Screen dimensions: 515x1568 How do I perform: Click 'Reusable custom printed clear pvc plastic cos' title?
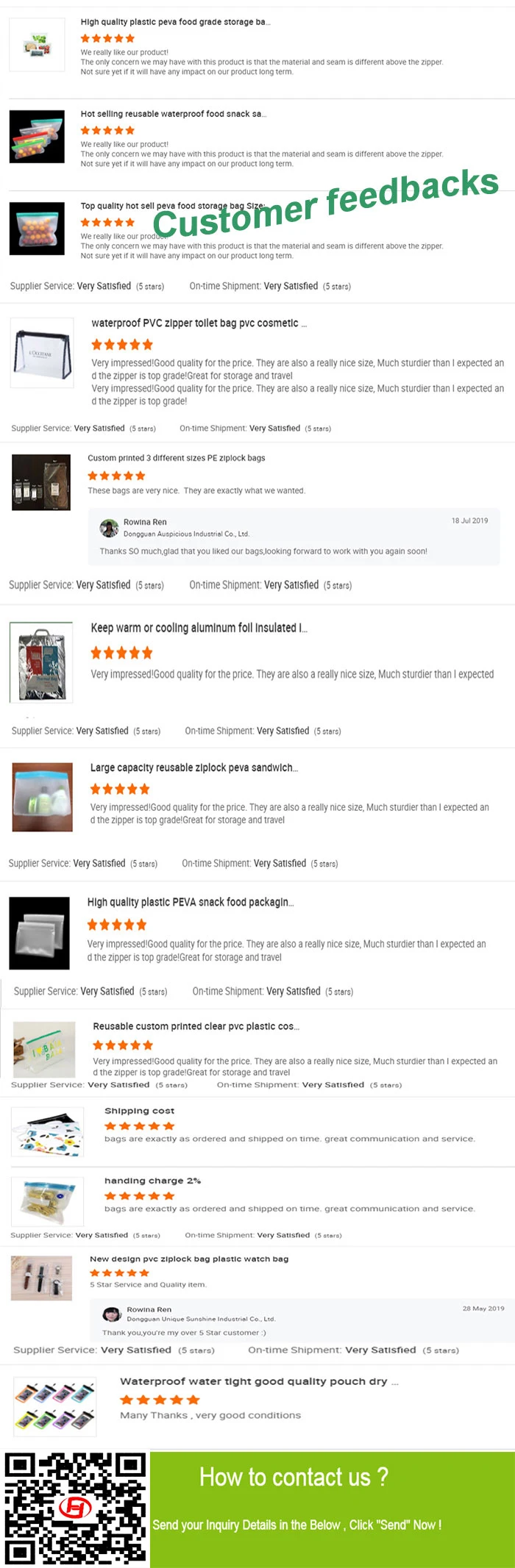(x=196, y=1026)
